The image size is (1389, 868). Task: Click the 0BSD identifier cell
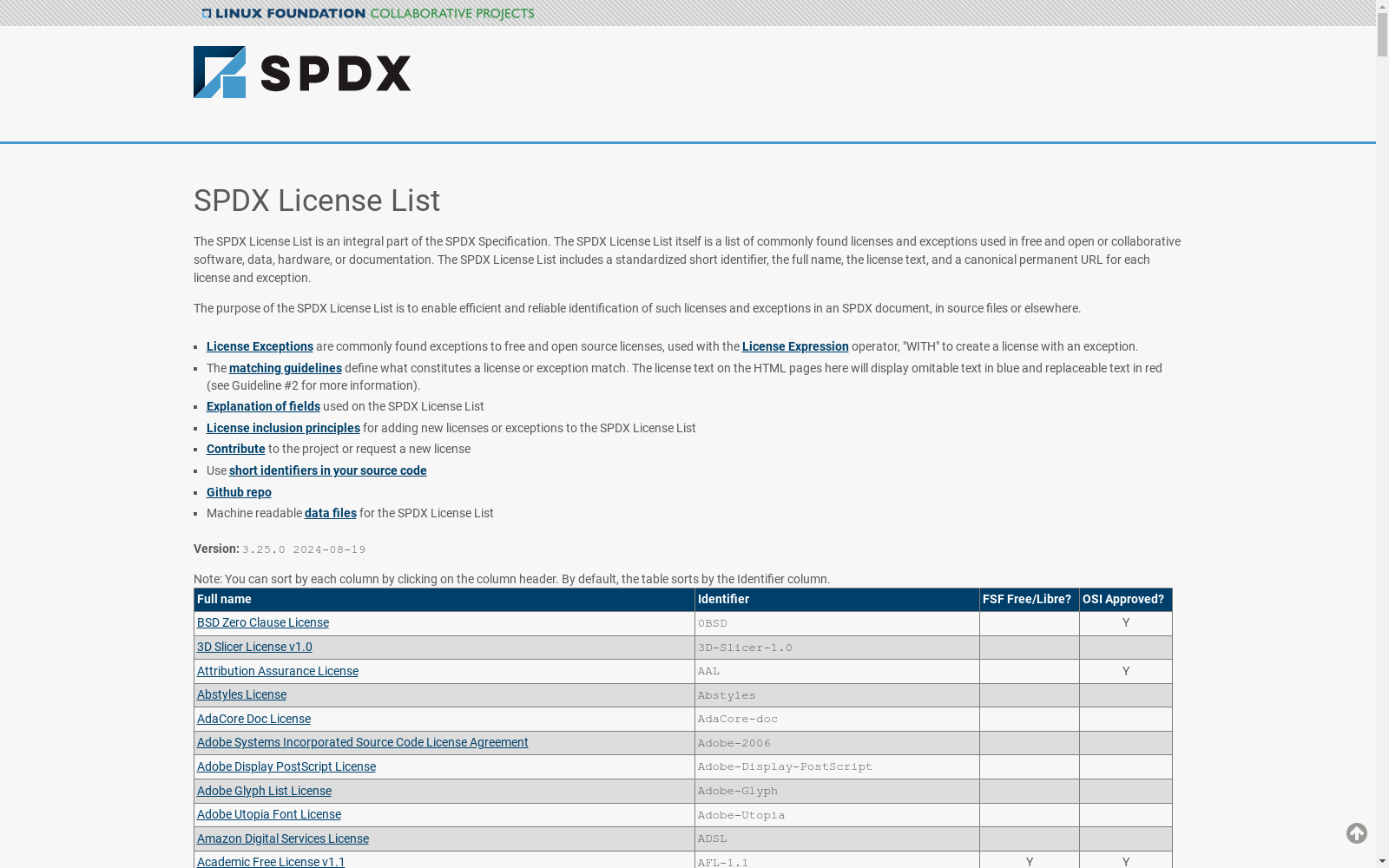tap(837, 623)
